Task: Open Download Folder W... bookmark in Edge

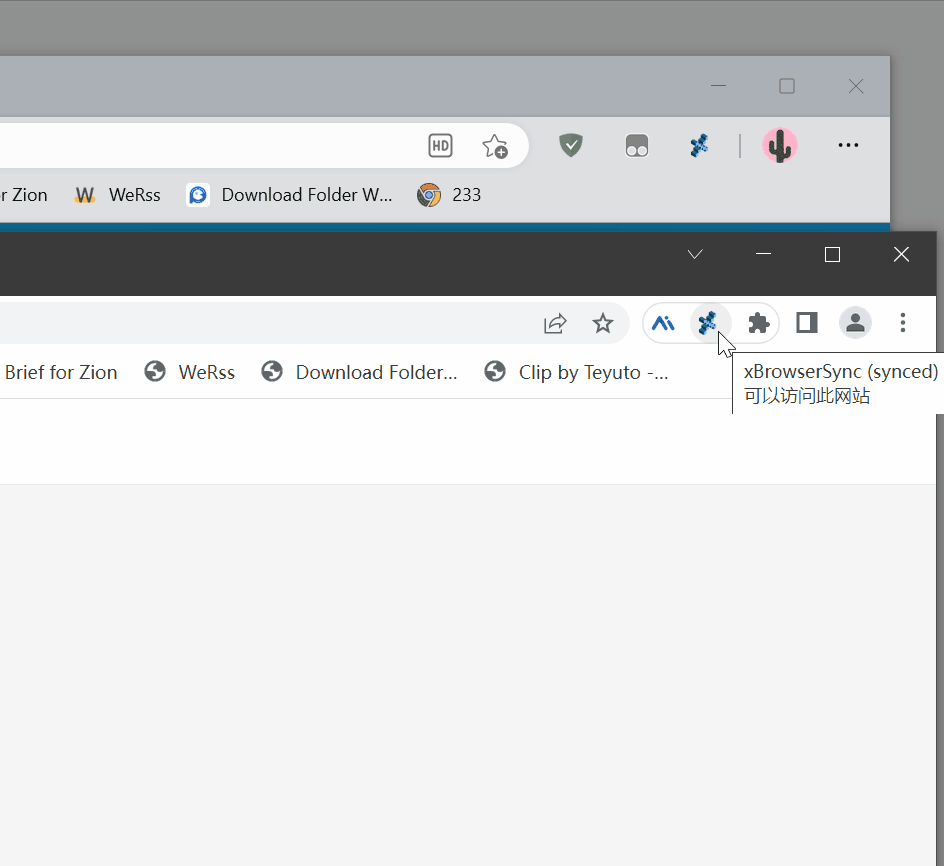Action: point(290,195)
